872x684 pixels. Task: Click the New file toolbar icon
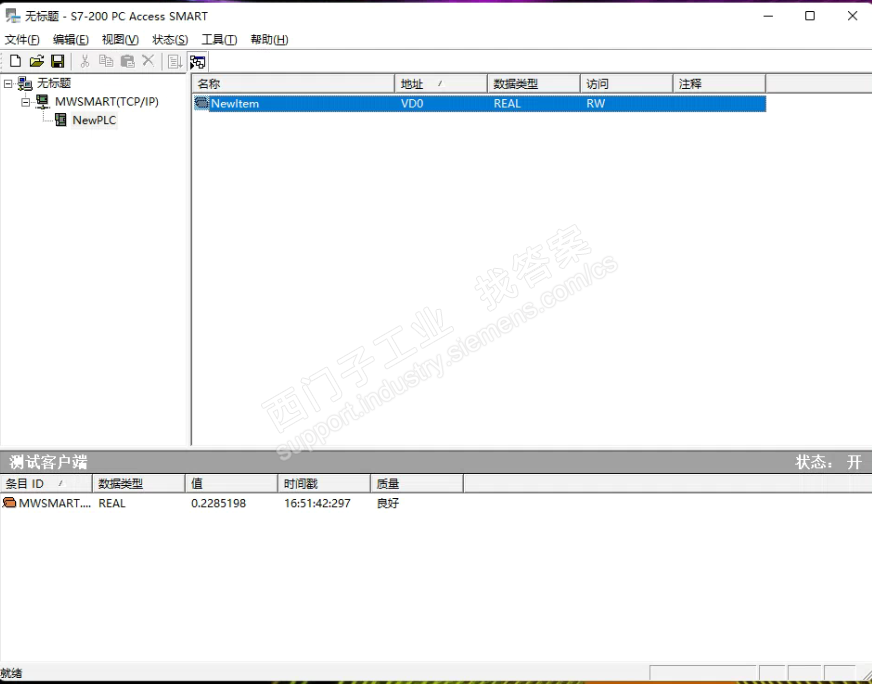(x=16, y=61)
